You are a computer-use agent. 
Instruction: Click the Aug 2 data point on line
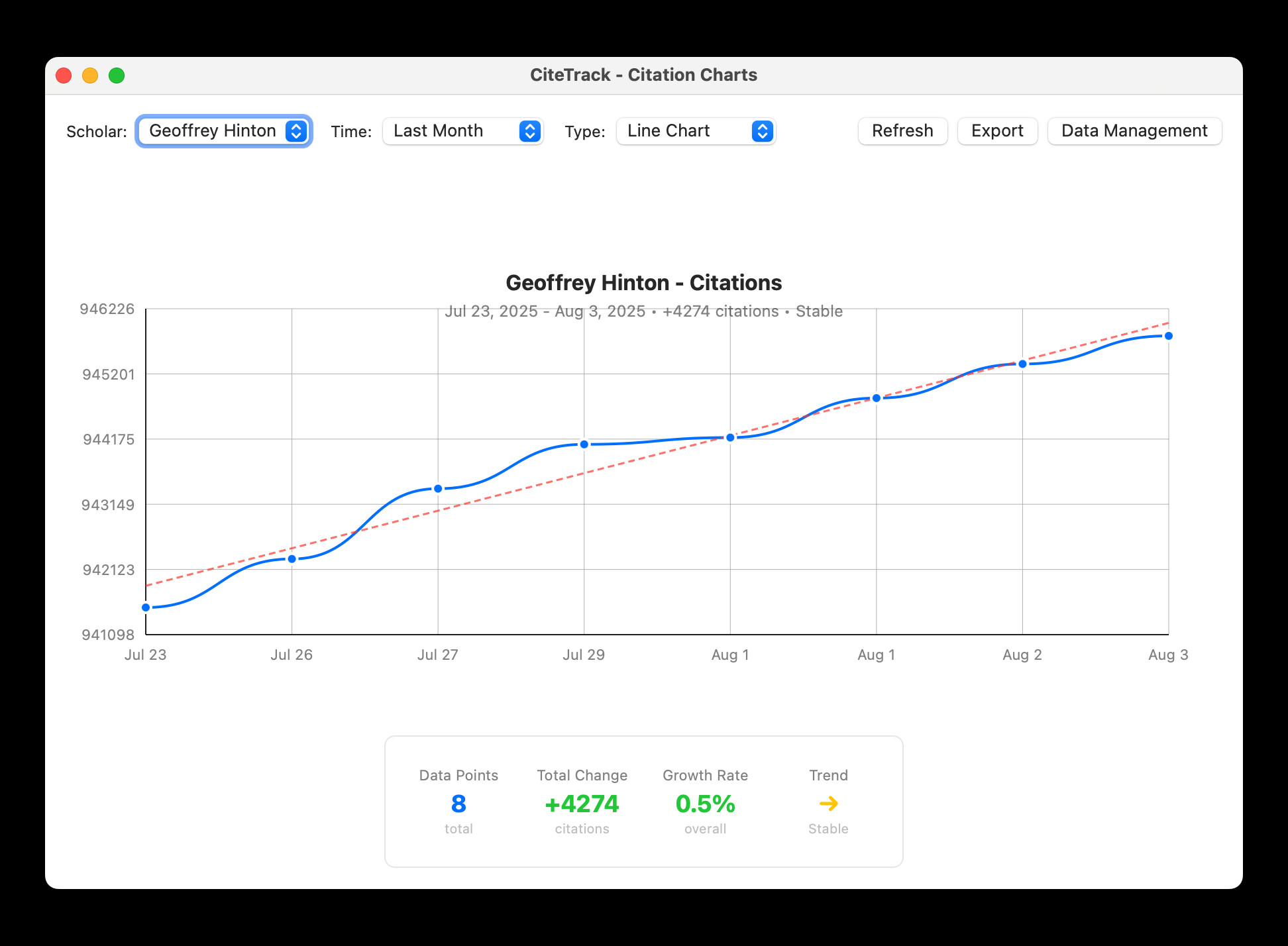1022,364
